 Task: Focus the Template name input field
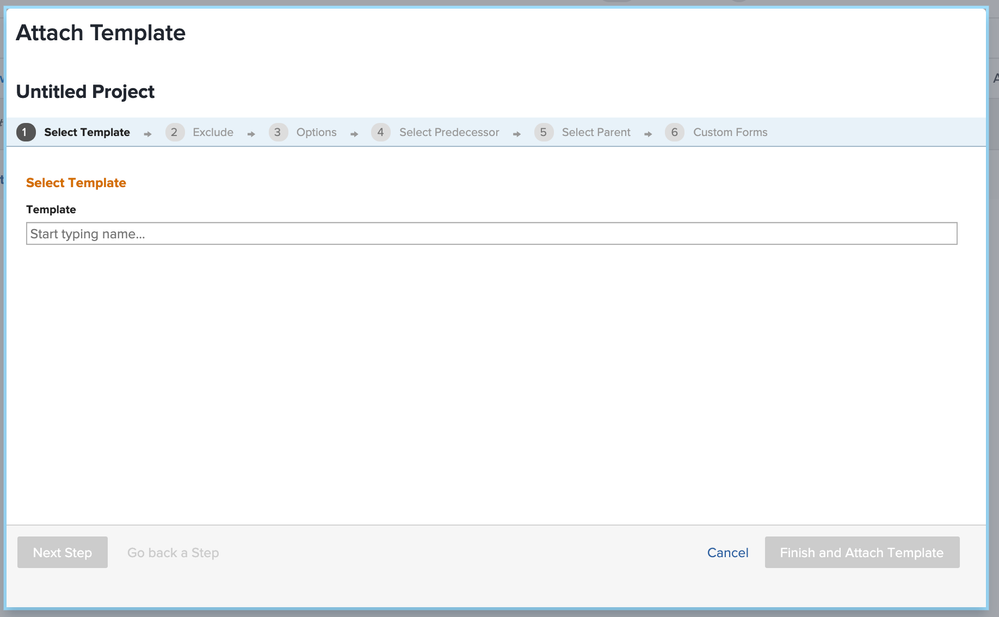tap(491, 234)
